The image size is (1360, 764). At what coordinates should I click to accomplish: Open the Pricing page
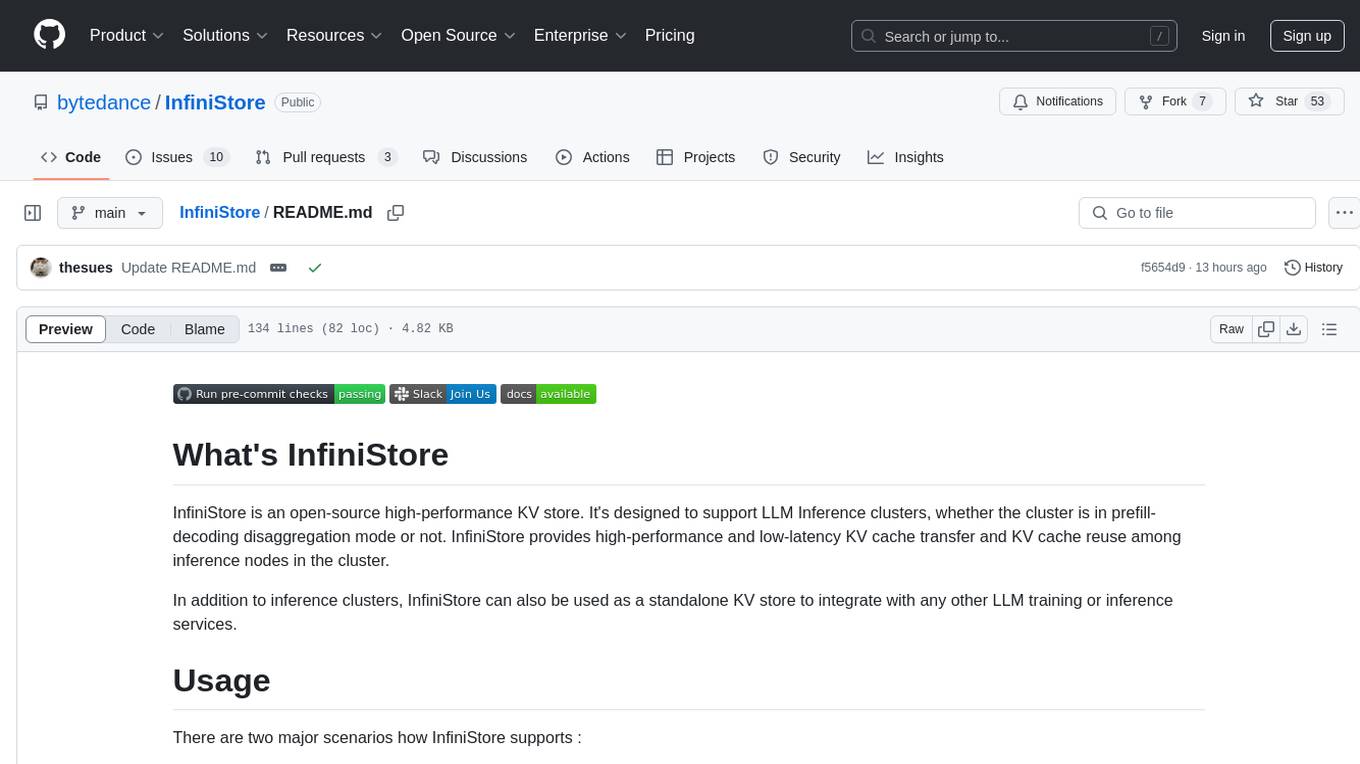[x=670, y=35]
